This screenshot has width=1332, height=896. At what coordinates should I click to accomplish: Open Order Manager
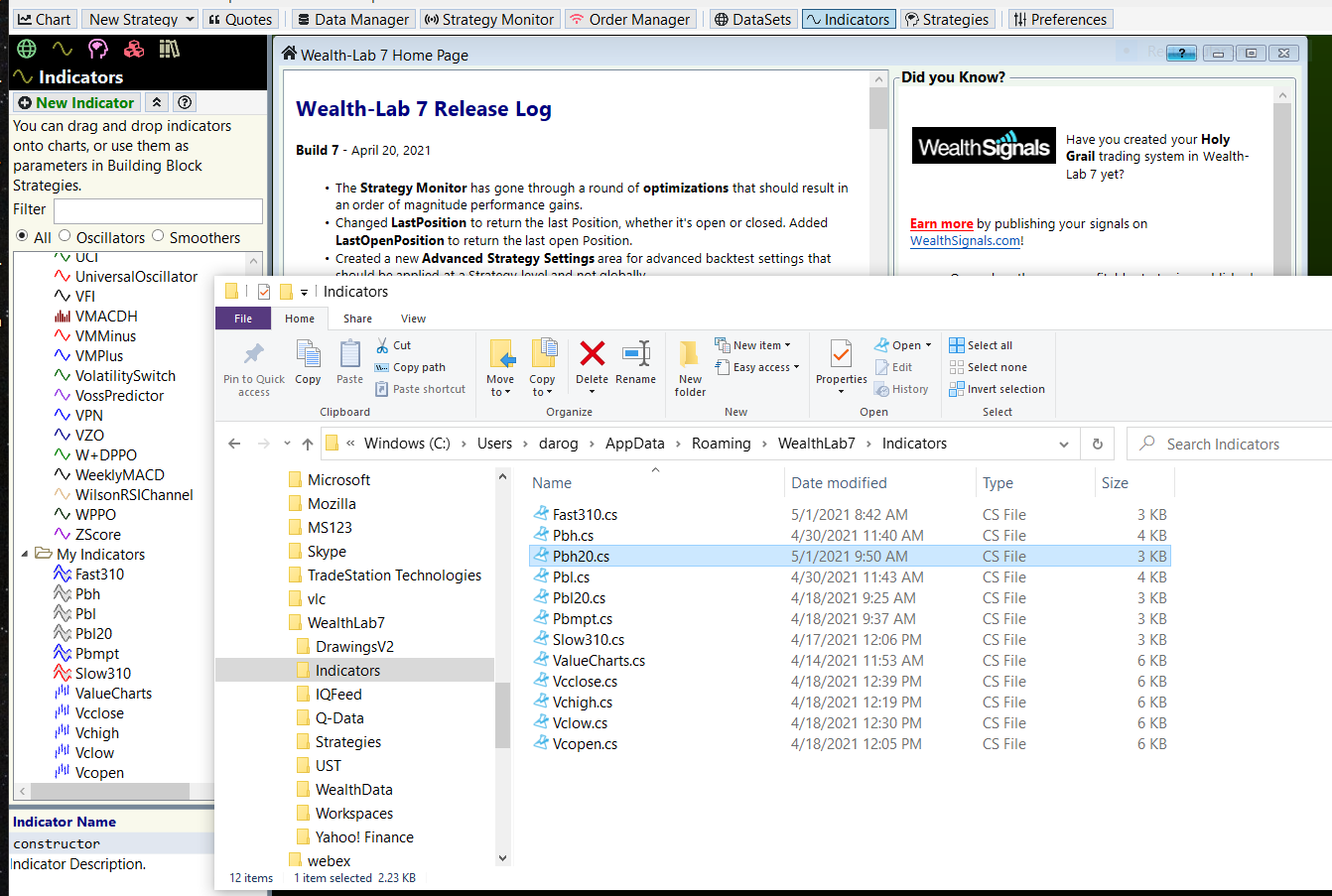tap(629, 19)
